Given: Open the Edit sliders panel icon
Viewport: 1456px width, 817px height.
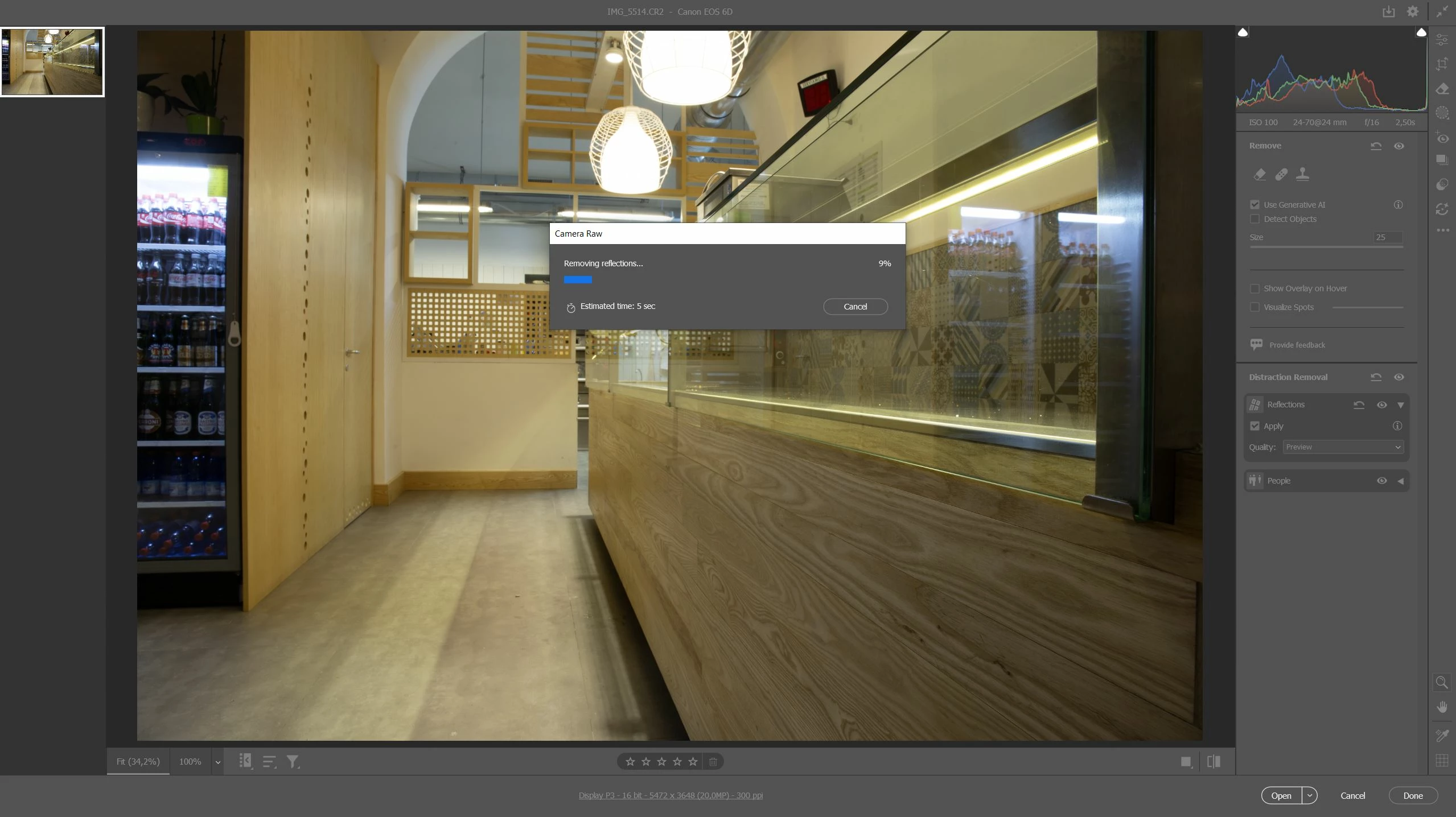Looking at the screenshot, I should point(1442,40).
